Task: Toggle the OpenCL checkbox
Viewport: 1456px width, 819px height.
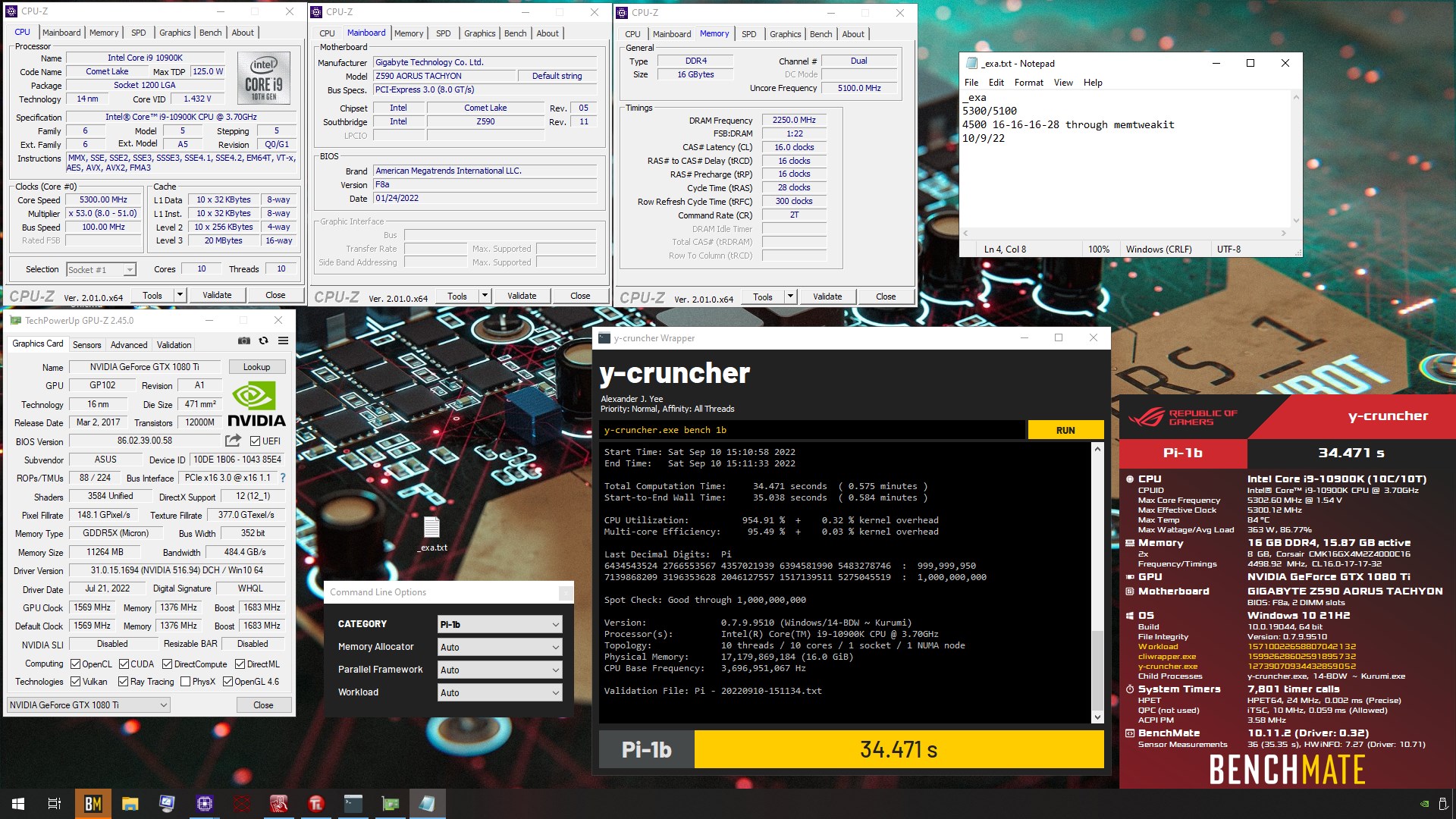Action: (75, 664)
